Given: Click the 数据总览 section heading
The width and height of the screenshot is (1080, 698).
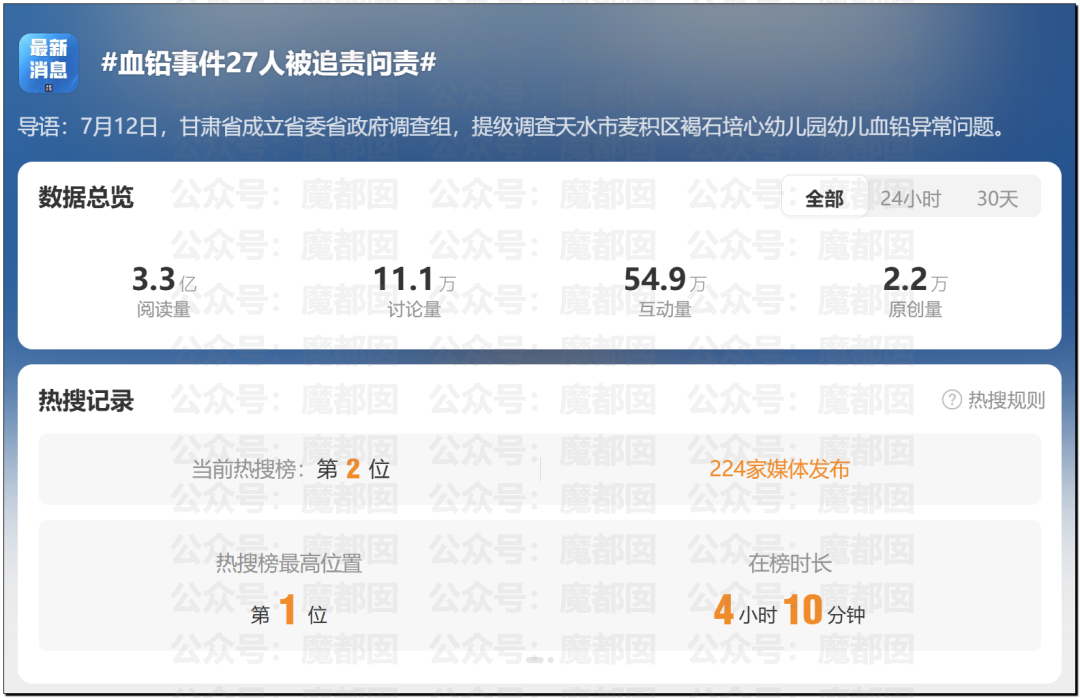Looking at the screenshot, I should pos(86,197).
